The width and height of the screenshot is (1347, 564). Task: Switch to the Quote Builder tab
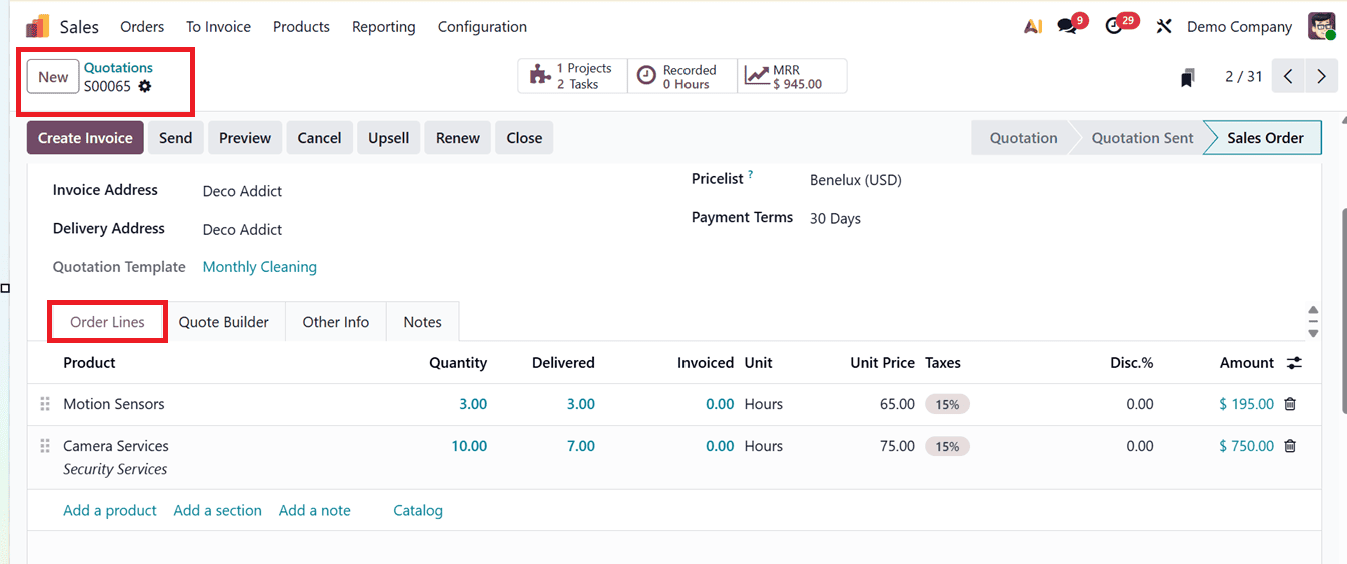tap(224, 322)
